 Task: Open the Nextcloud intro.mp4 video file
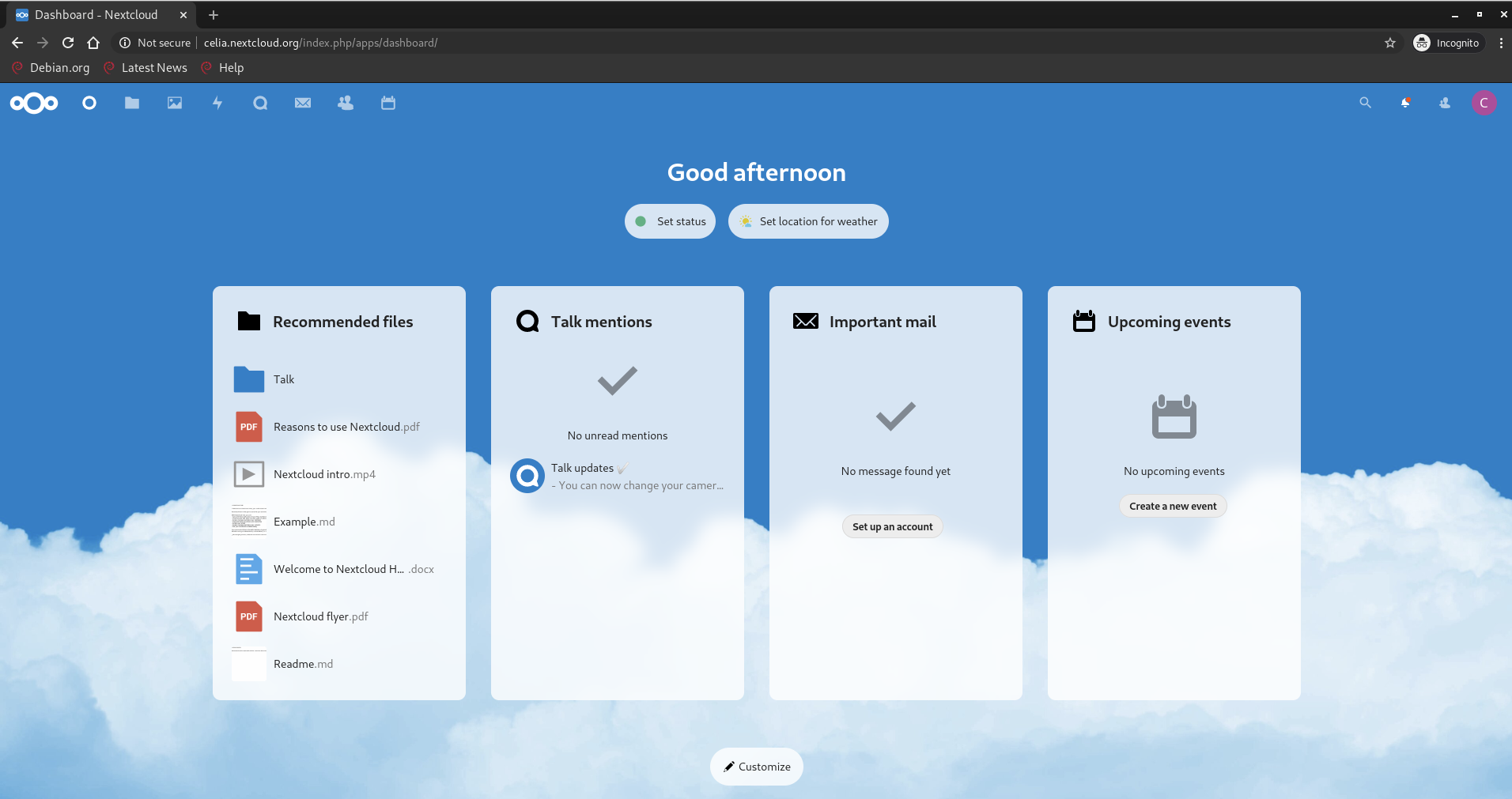[x=324, y=474]
